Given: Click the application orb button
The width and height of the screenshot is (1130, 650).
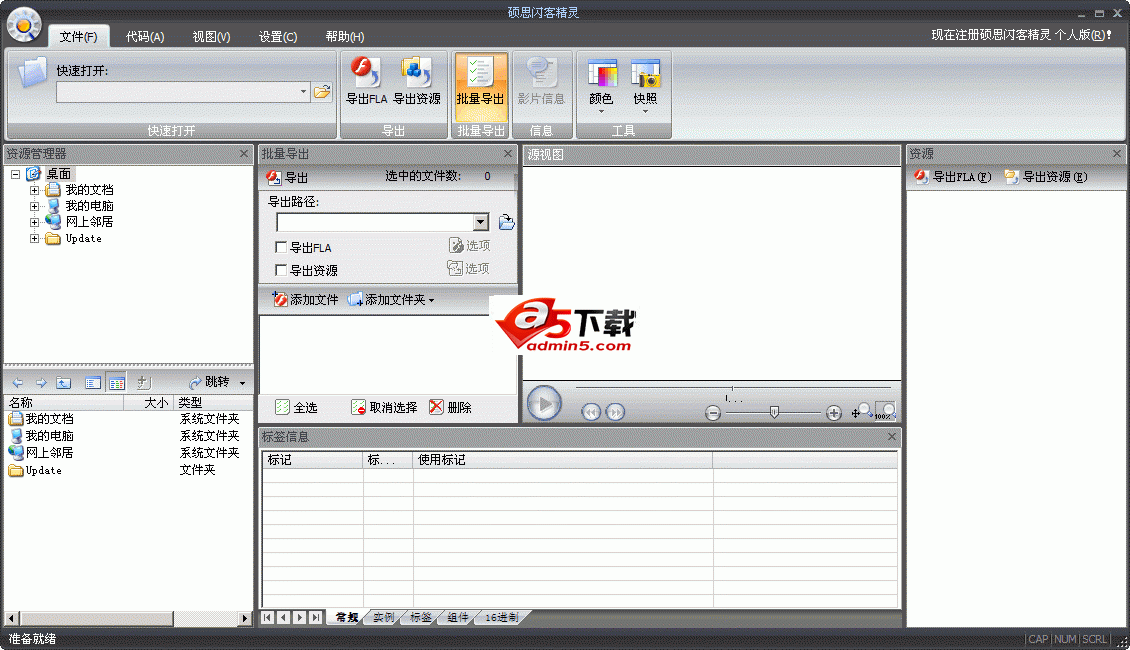Looking at the screenshot, I should tap(24, 25).
